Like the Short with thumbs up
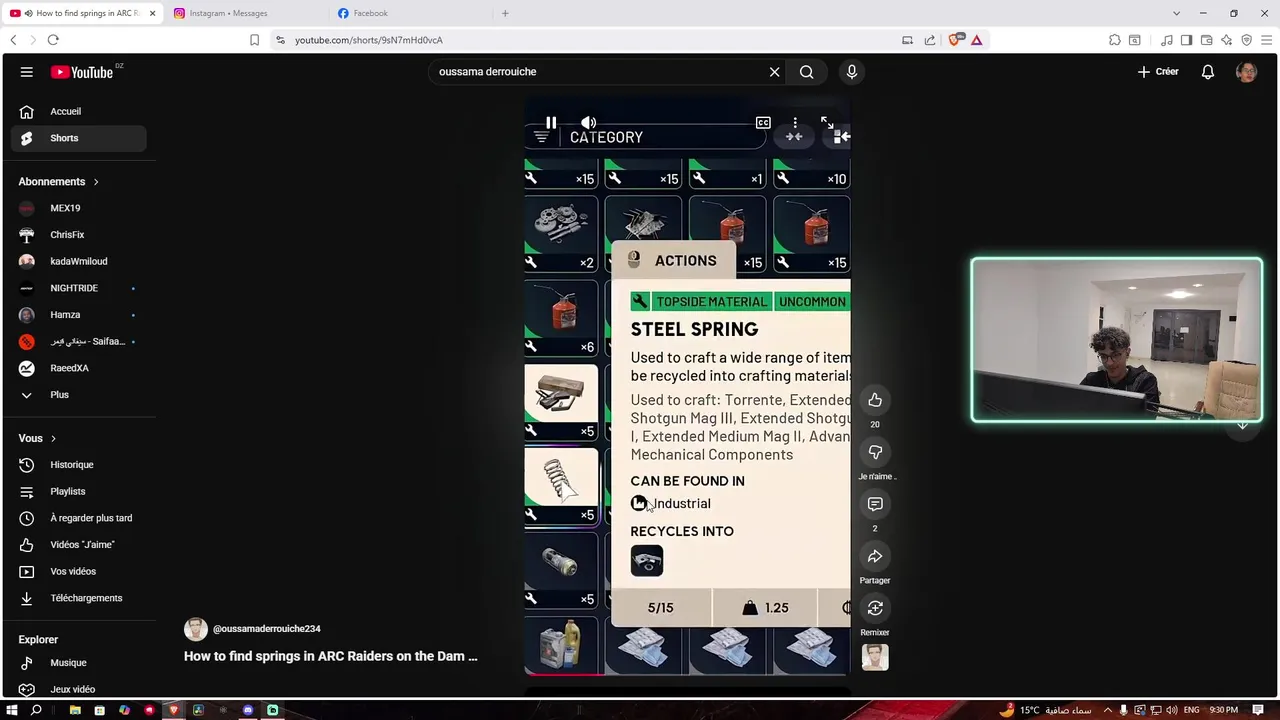The width and height of the screenshot is (1280, 720). [x=875, y=400]
